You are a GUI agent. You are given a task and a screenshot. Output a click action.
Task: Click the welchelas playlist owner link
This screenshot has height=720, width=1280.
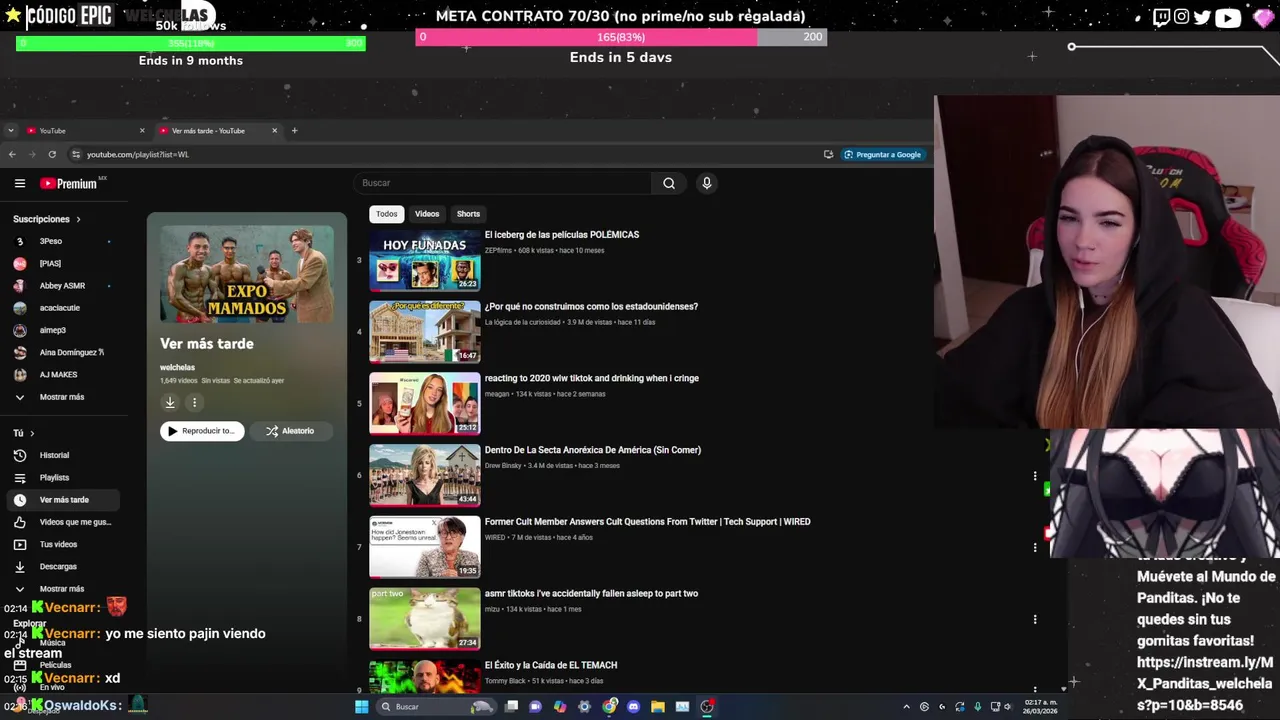(177, 367)
